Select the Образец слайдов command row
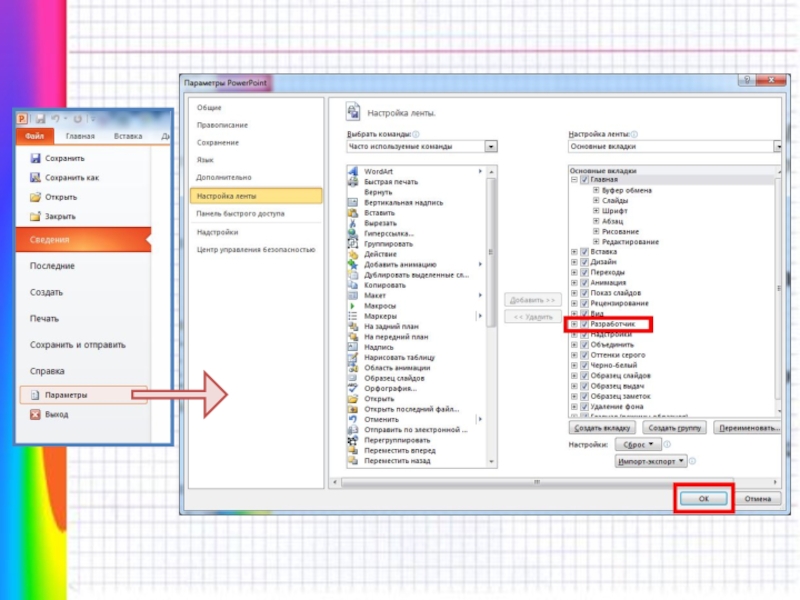This screenshot has height=600, width=800. [417, 378]
